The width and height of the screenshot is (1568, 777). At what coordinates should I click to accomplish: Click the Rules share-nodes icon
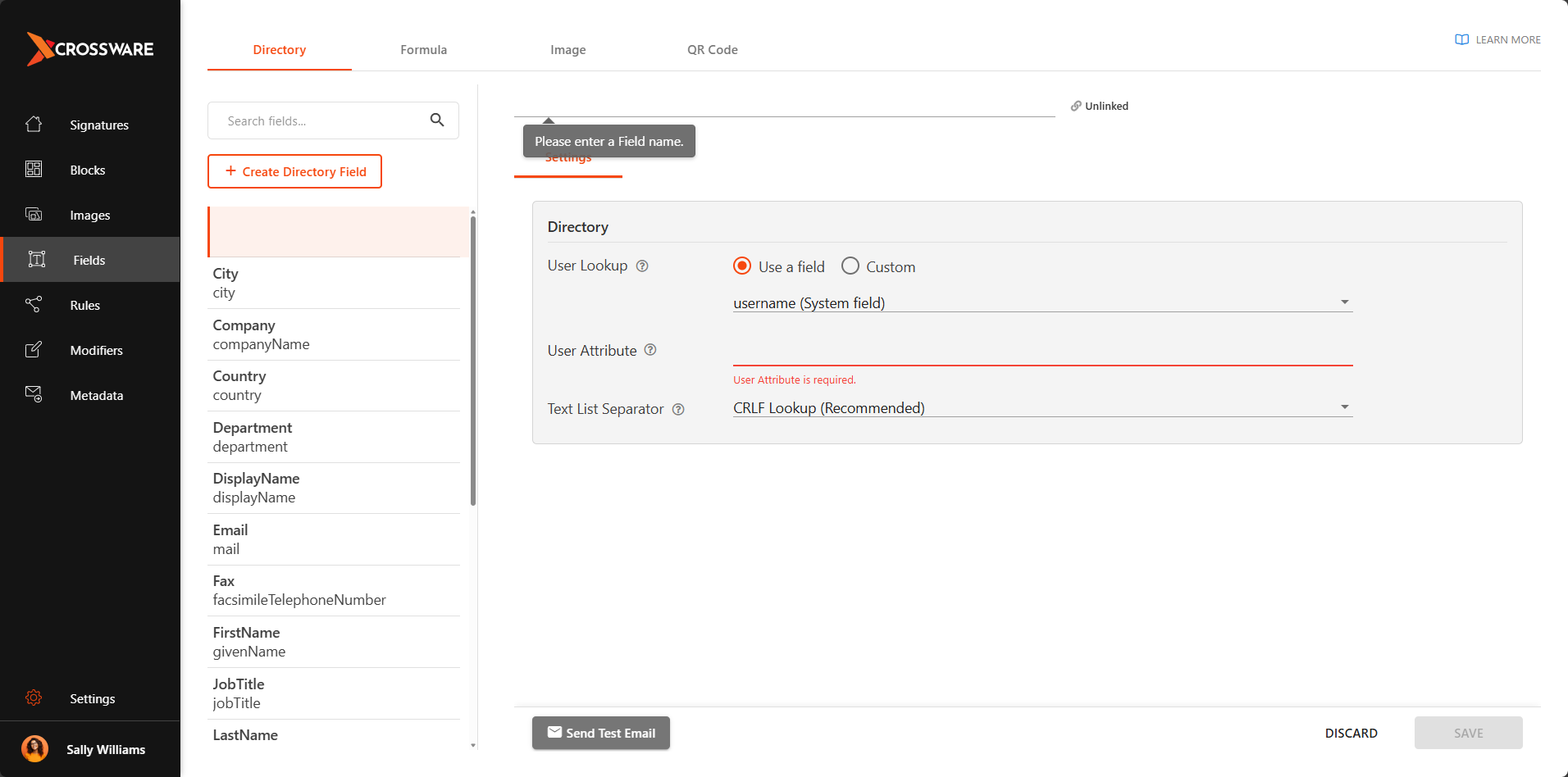[x=34, y=305]
